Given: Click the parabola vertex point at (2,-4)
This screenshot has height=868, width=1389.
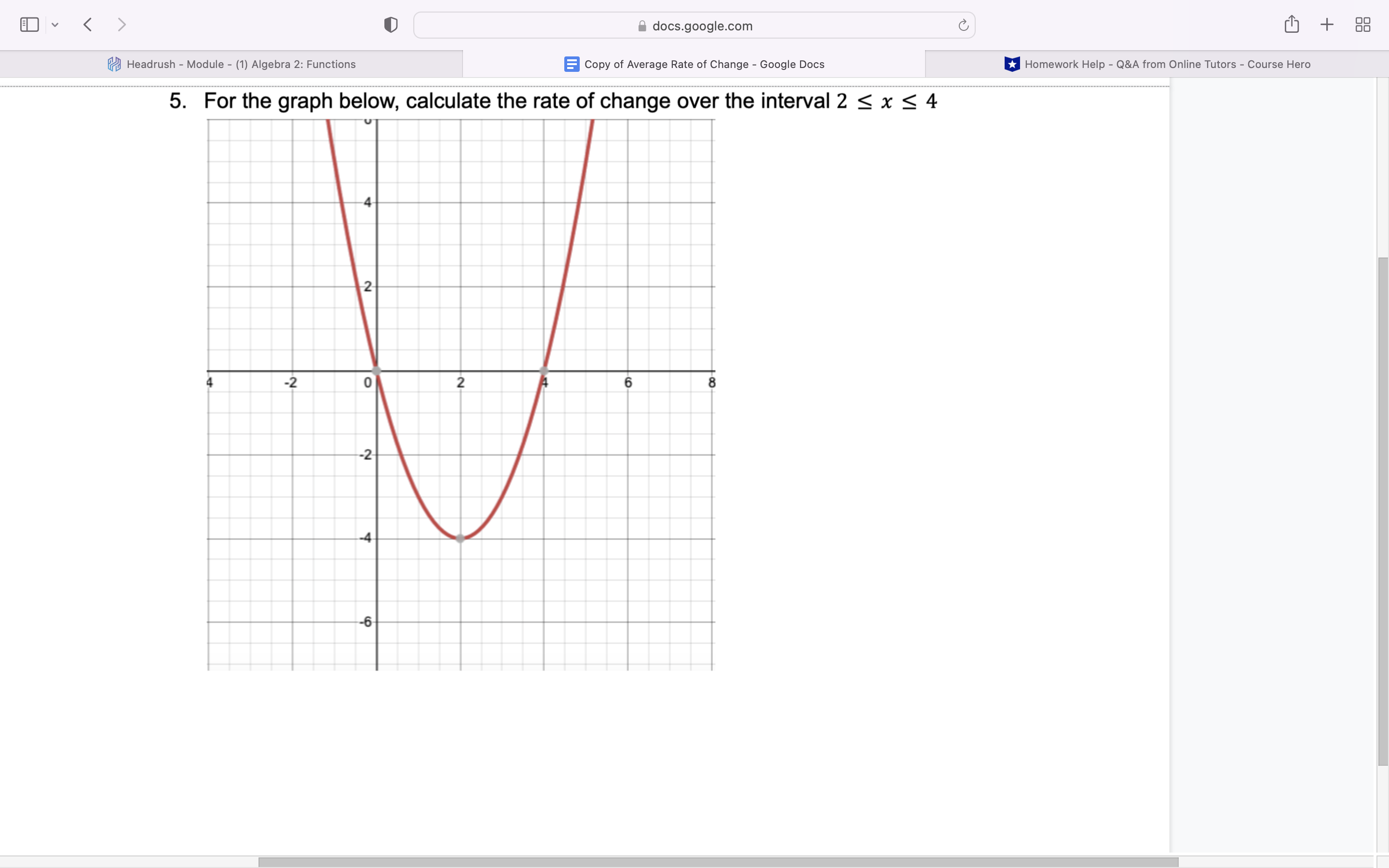Looking at the screenshot, I should [460, 539].
